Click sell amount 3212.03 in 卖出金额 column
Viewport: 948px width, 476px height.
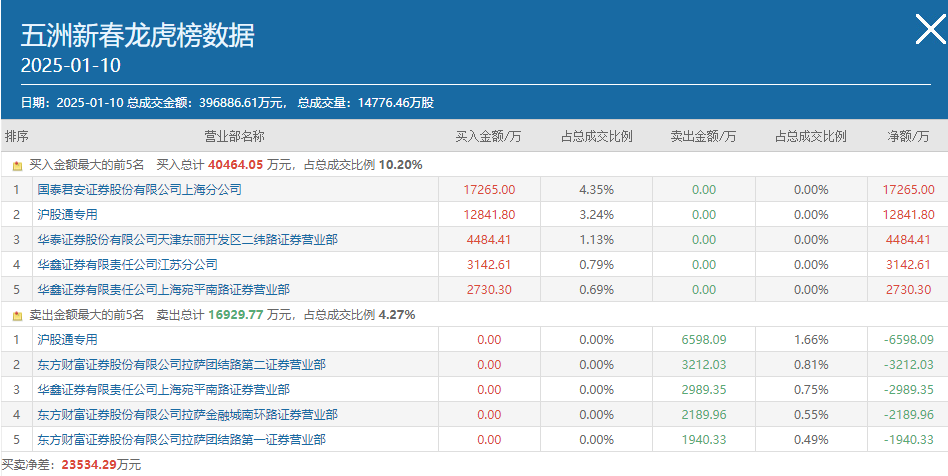click(704, 365)
